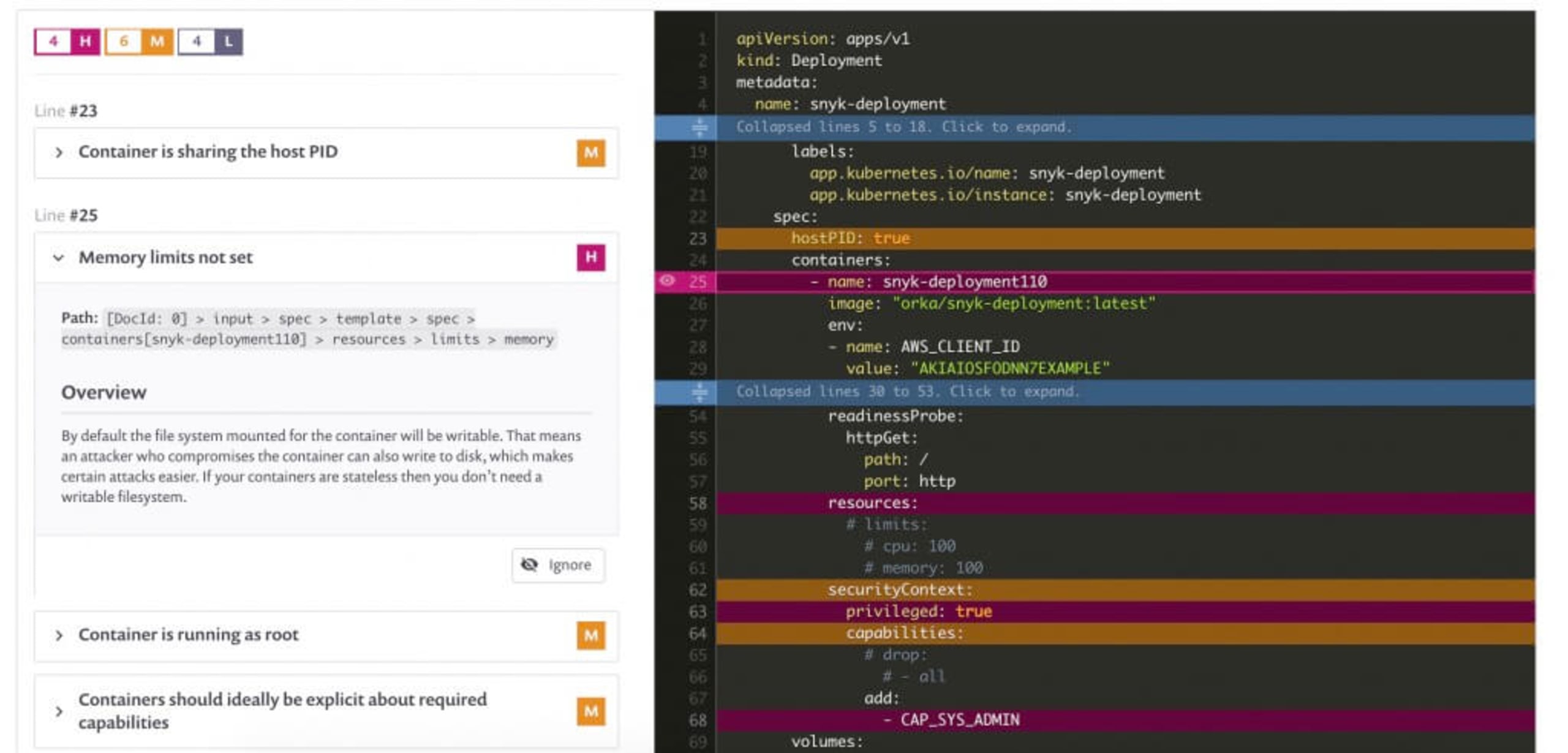Click the crossed-eye icon in Ignore button
Image resolution: width=1568 pixels, height=753 pixels.
point(529,565)
